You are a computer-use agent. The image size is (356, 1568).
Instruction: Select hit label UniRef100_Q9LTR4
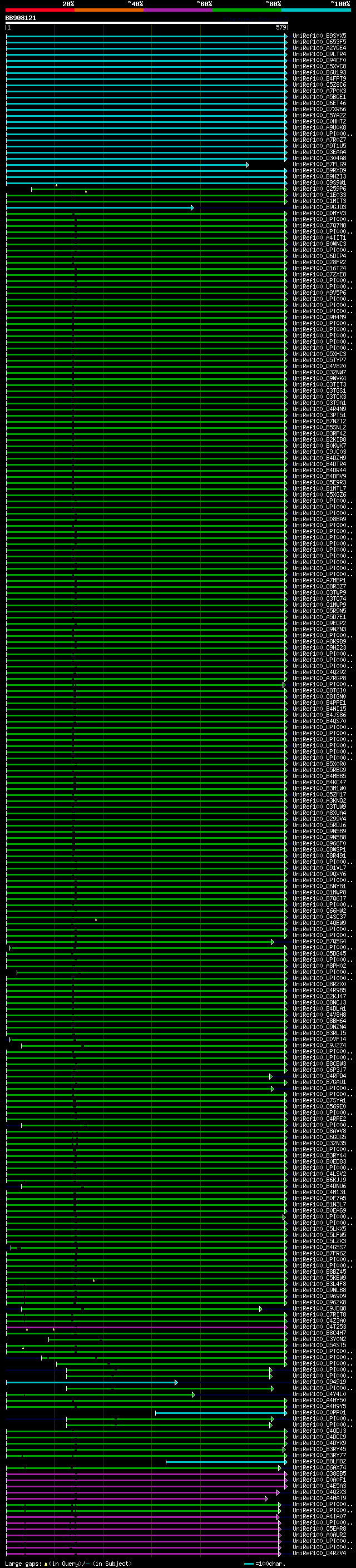tap(319, 54)
